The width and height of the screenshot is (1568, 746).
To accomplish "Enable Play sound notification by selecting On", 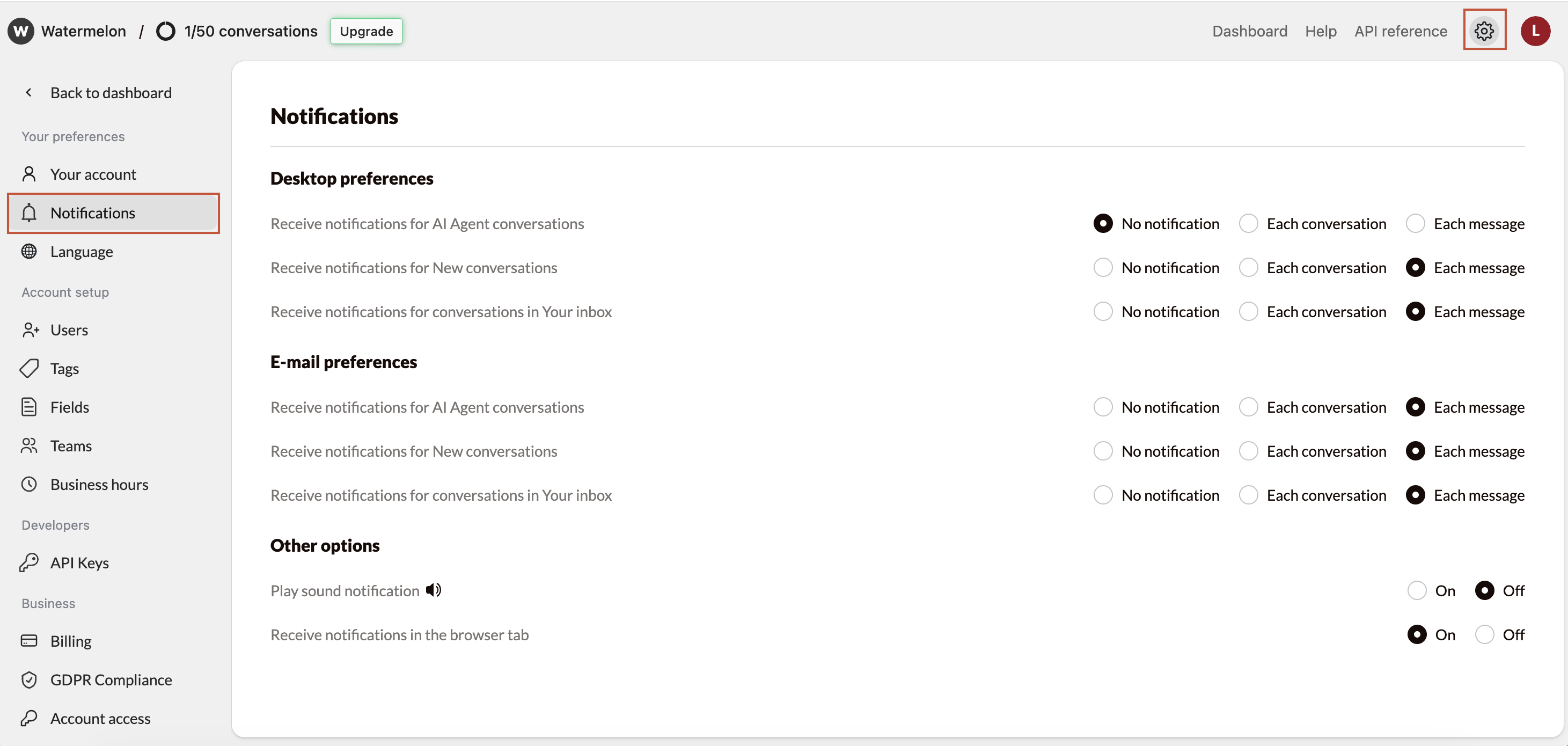I will (x=1418, y=590).
